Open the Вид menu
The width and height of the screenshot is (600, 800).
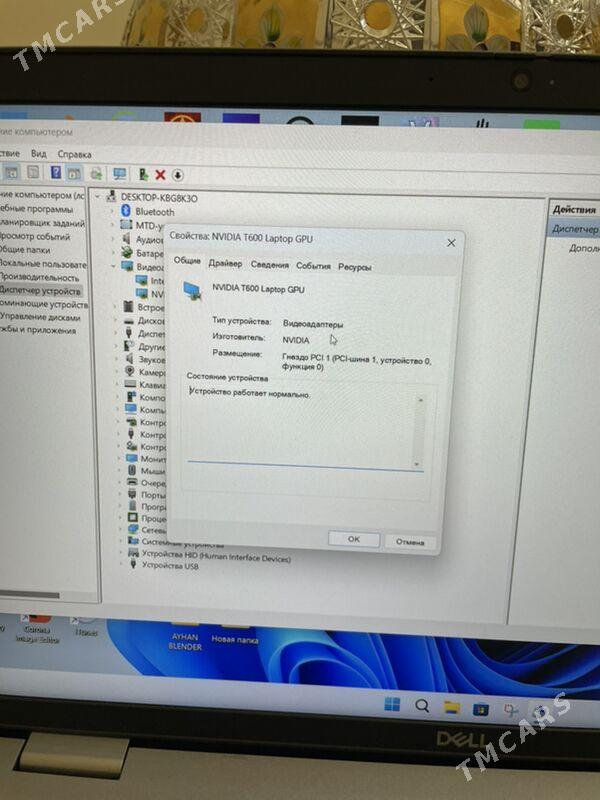click(x=38, y=154)
